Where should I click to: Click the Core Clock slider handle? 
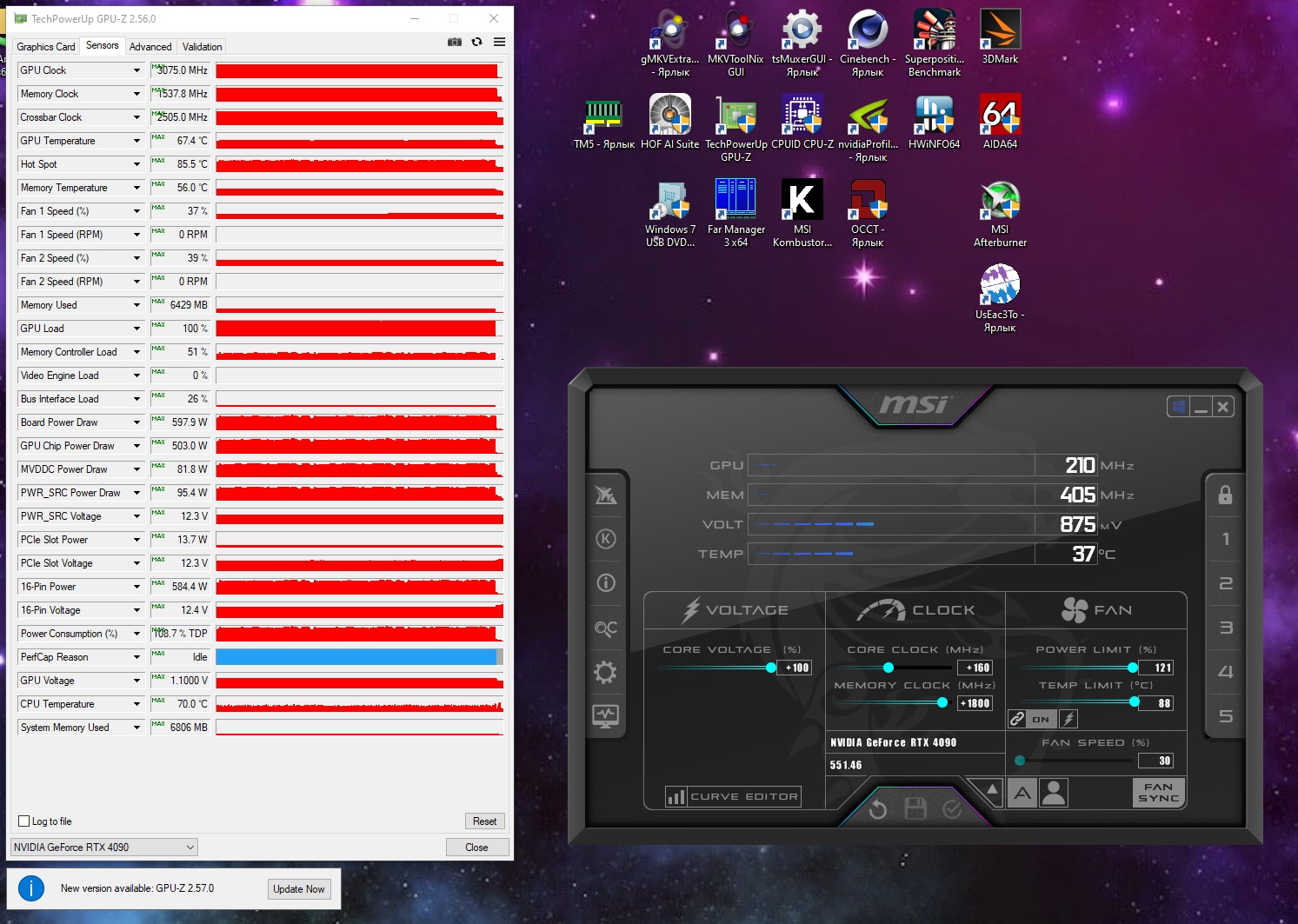[x=889, y=668]
